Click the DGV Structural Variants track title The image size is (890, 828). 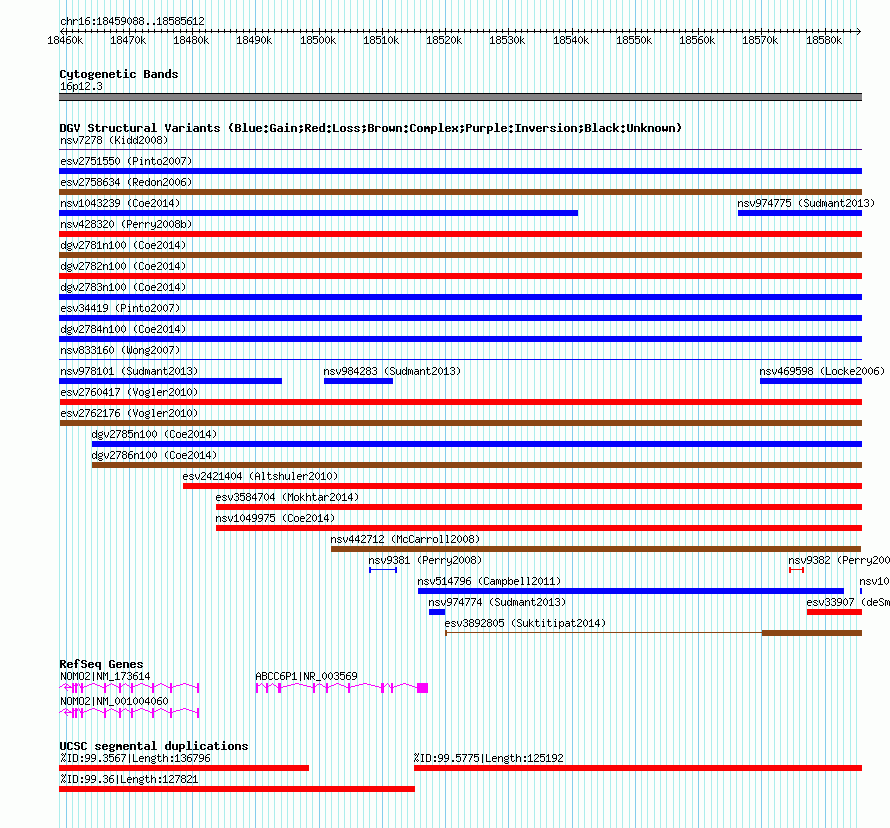pyautogui.click(x=371, y=128)
